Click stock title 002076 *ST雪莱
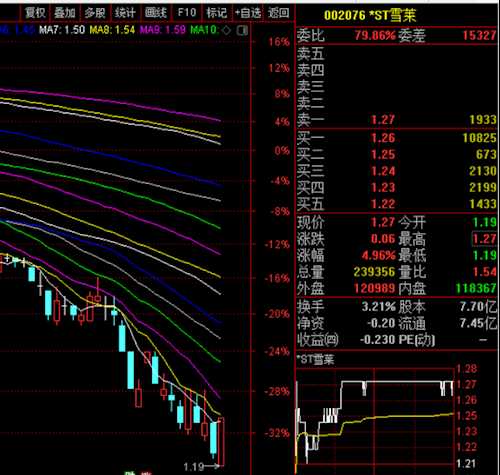Image resolution: width=500 pixels, height=475 pixels. click(370, 15)
